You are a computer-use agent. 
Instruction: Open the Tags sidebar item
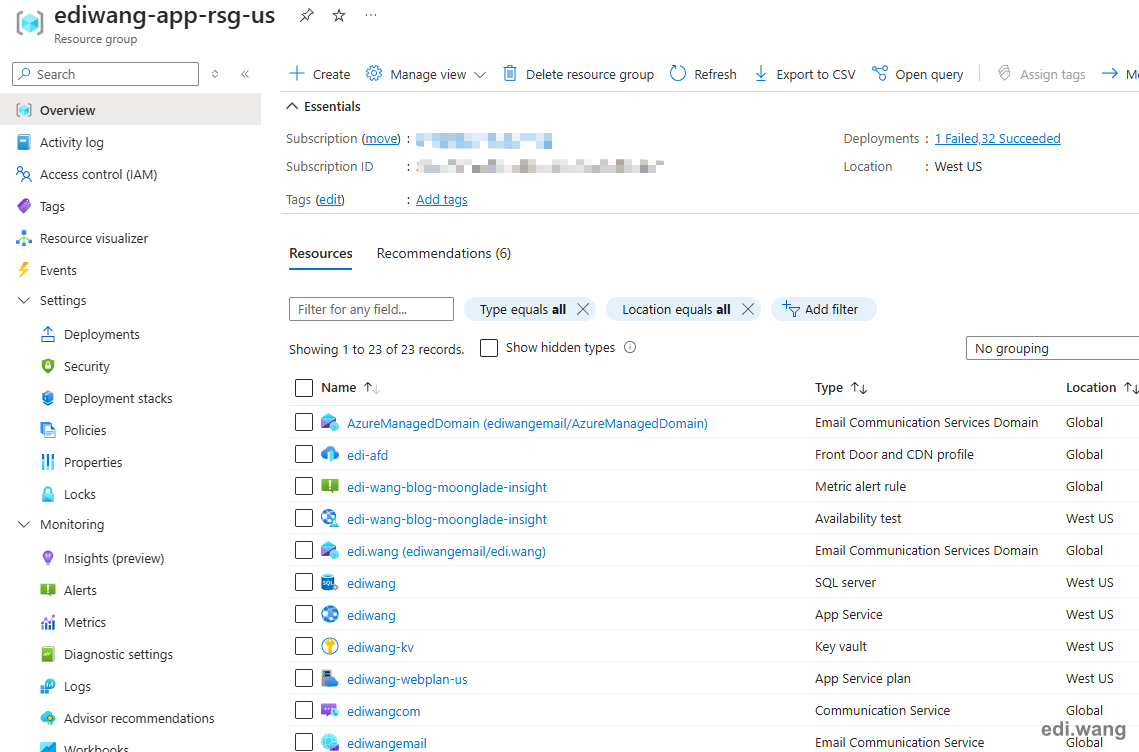[52, 206]
